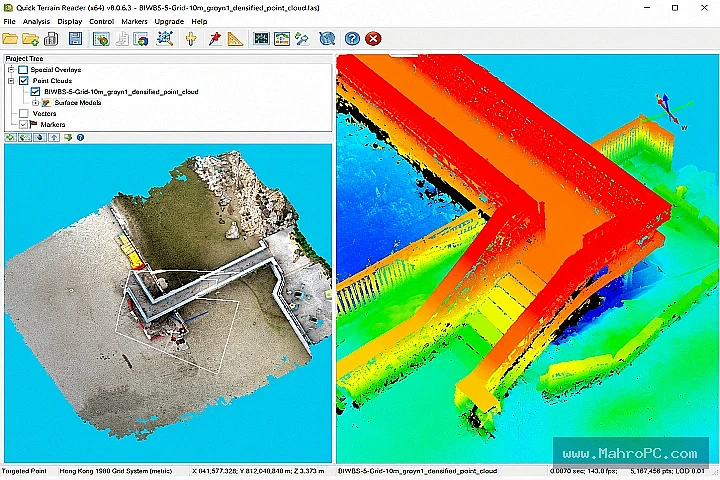Screen dimensions: 720x480
Task: Click the small blue info icon under Project Tree
Action: click(80, 137)
